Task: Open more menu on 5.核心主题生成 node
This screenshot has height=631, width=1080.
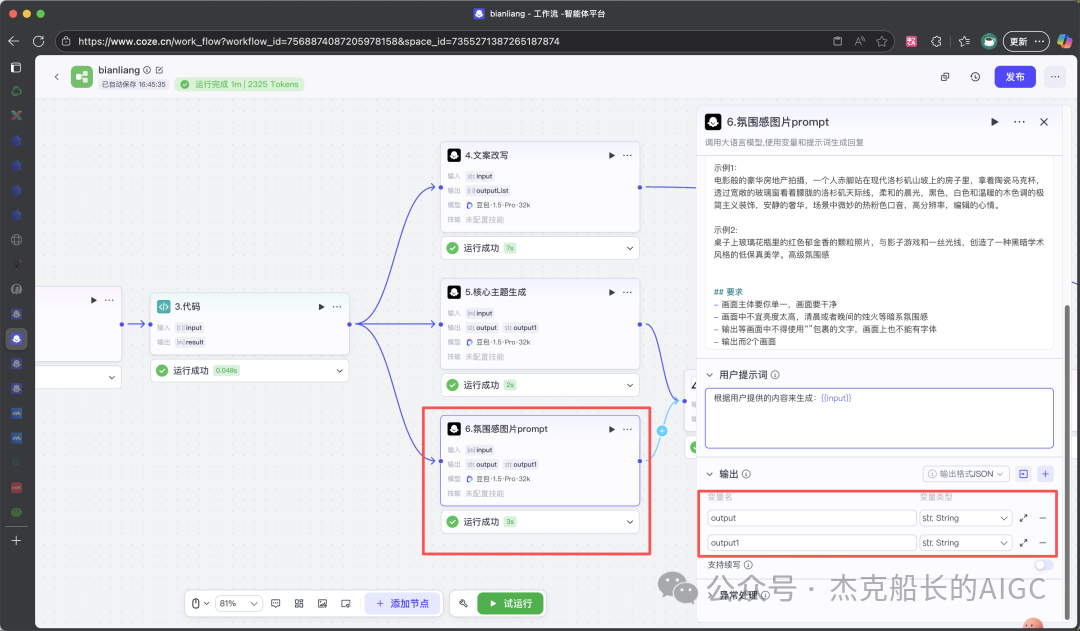Action: click(x=627, y=292)
